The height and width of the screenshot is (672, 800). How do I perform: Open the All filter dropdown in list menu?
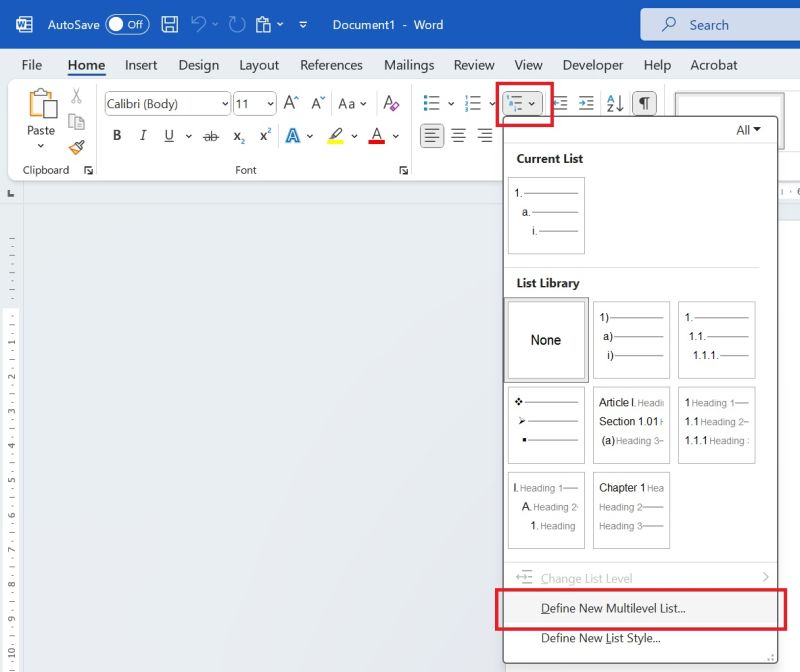(x=748, y=130)
